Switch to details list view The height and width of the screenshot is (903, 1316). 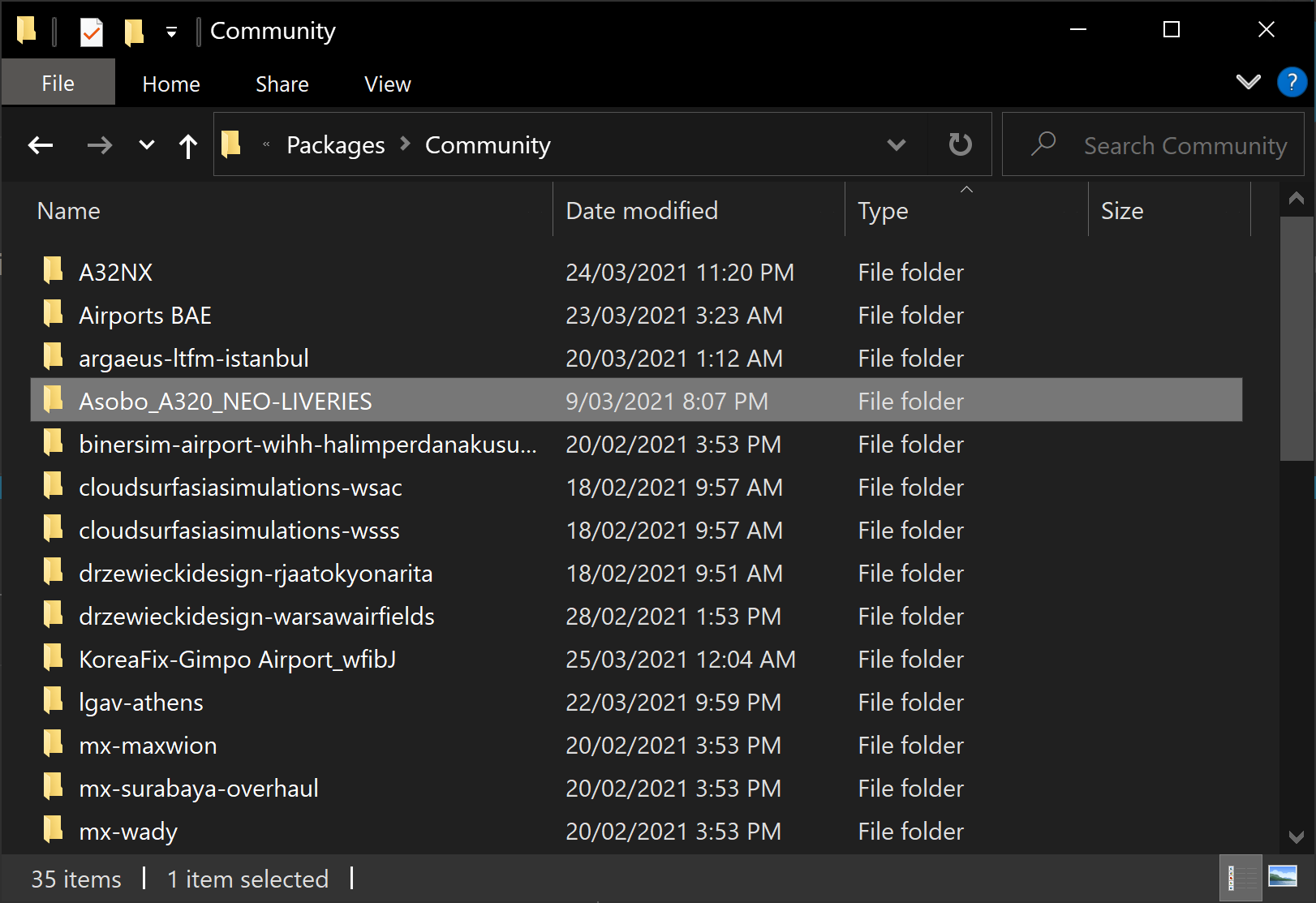click(1241, 878)
